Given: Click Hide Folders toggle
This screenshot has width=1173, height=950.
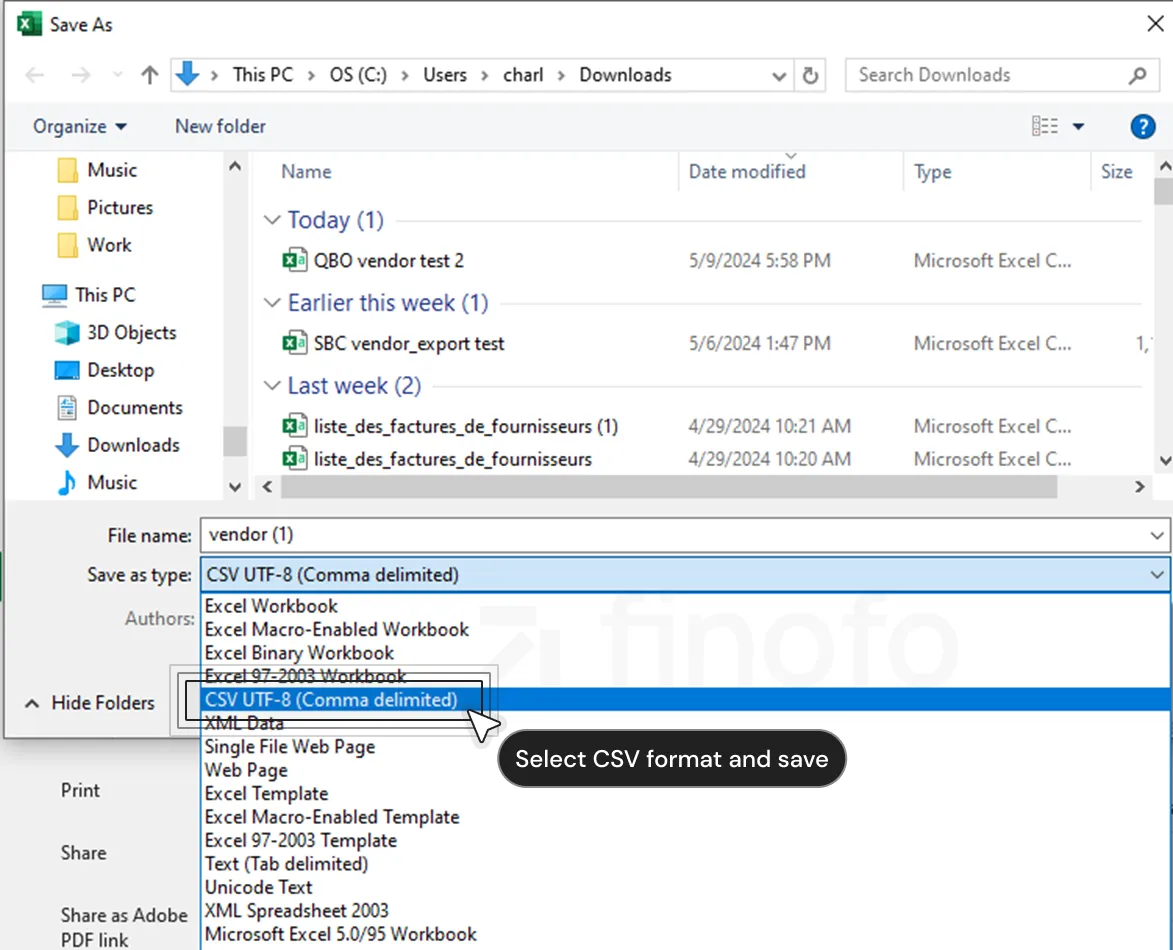Looking at the screenshot, I should (x=90, y=703).
